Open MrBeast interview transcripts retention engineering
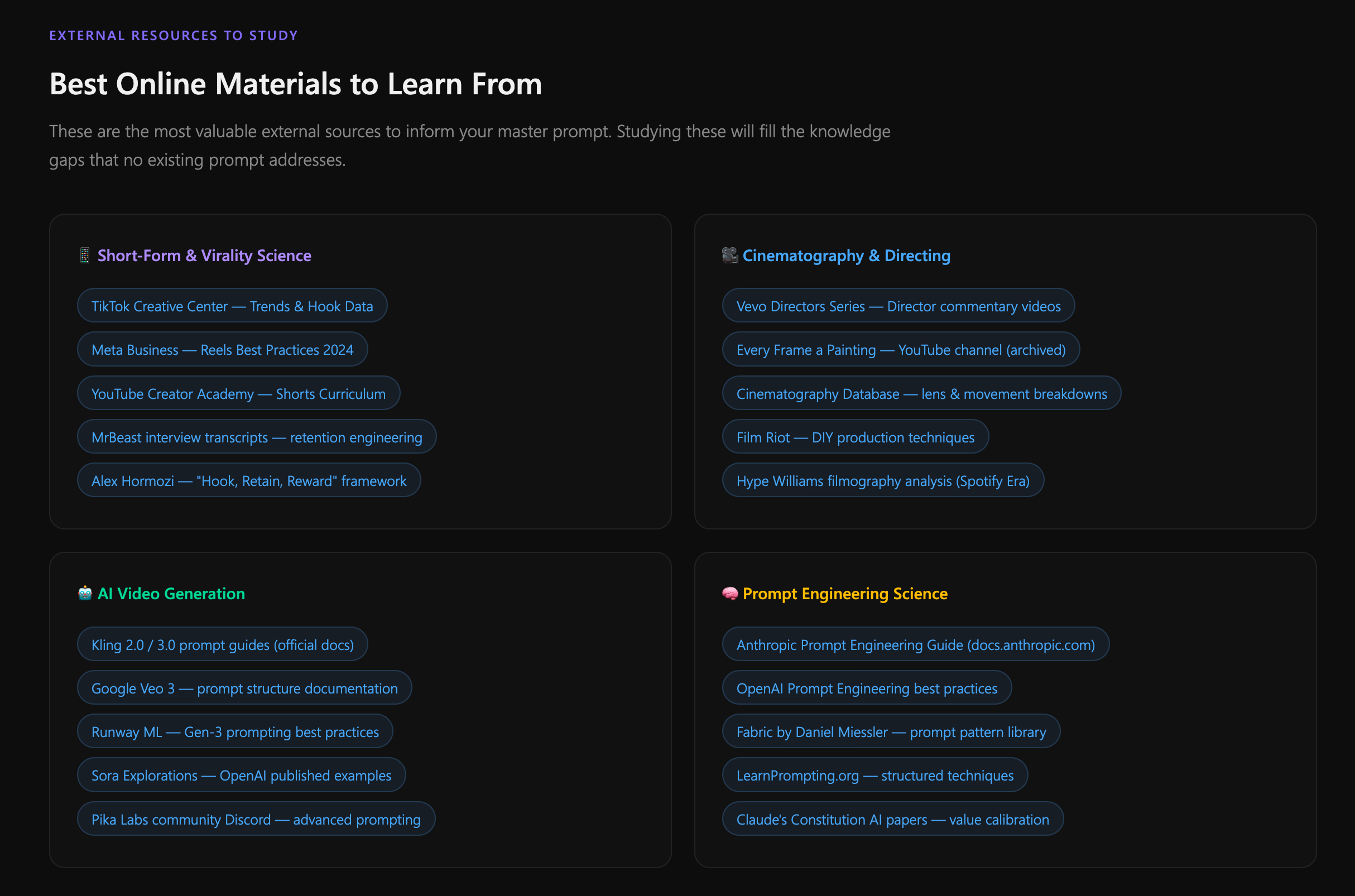 [256, 437]
